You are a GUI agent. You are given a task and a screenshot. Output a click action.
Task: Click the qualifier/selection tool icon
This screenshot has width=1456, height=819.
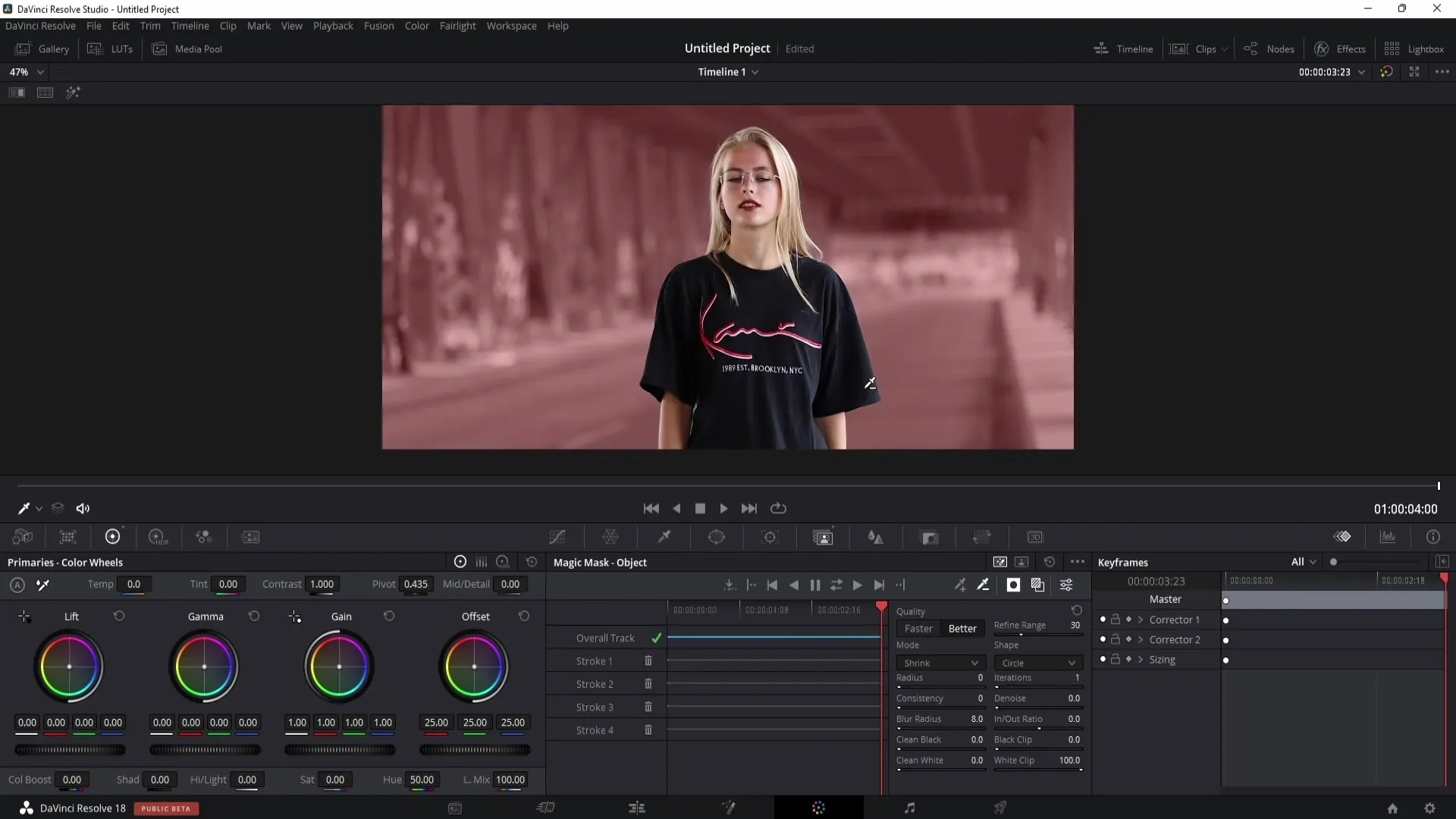pyautogui.click(x=665, y=538)
